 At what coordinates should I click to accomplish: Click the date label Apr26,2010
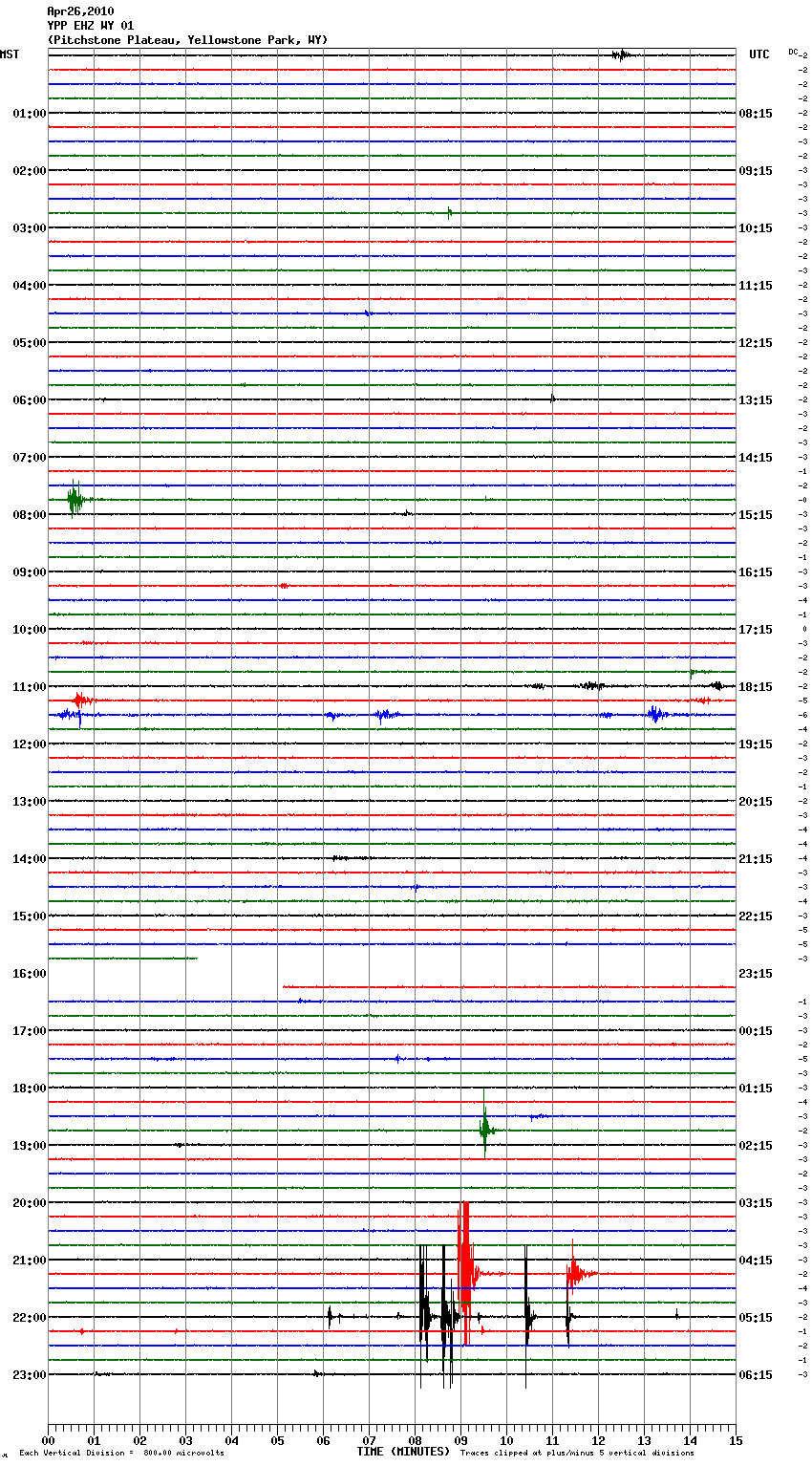[x=80, y=11]
